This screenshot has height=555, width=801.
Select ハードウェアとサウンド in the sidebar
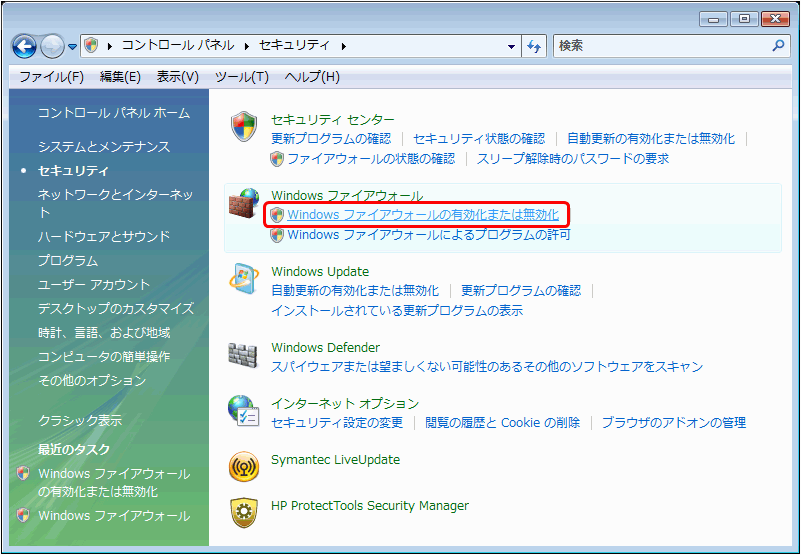pos(104,237)
